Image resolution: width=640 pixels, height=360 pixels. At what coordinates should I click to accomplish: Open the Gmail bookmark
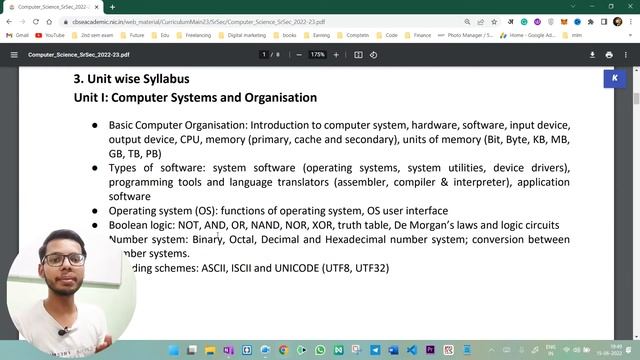[18, 35]
